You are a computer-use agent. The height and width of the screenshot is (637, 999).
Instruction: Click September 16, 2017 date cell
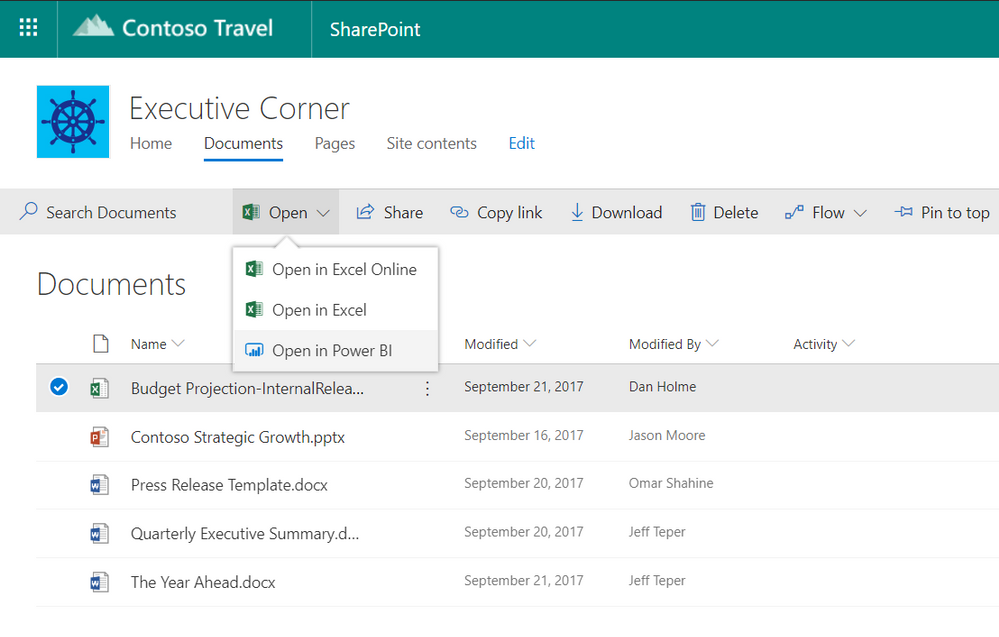click(x=524, y=435)
